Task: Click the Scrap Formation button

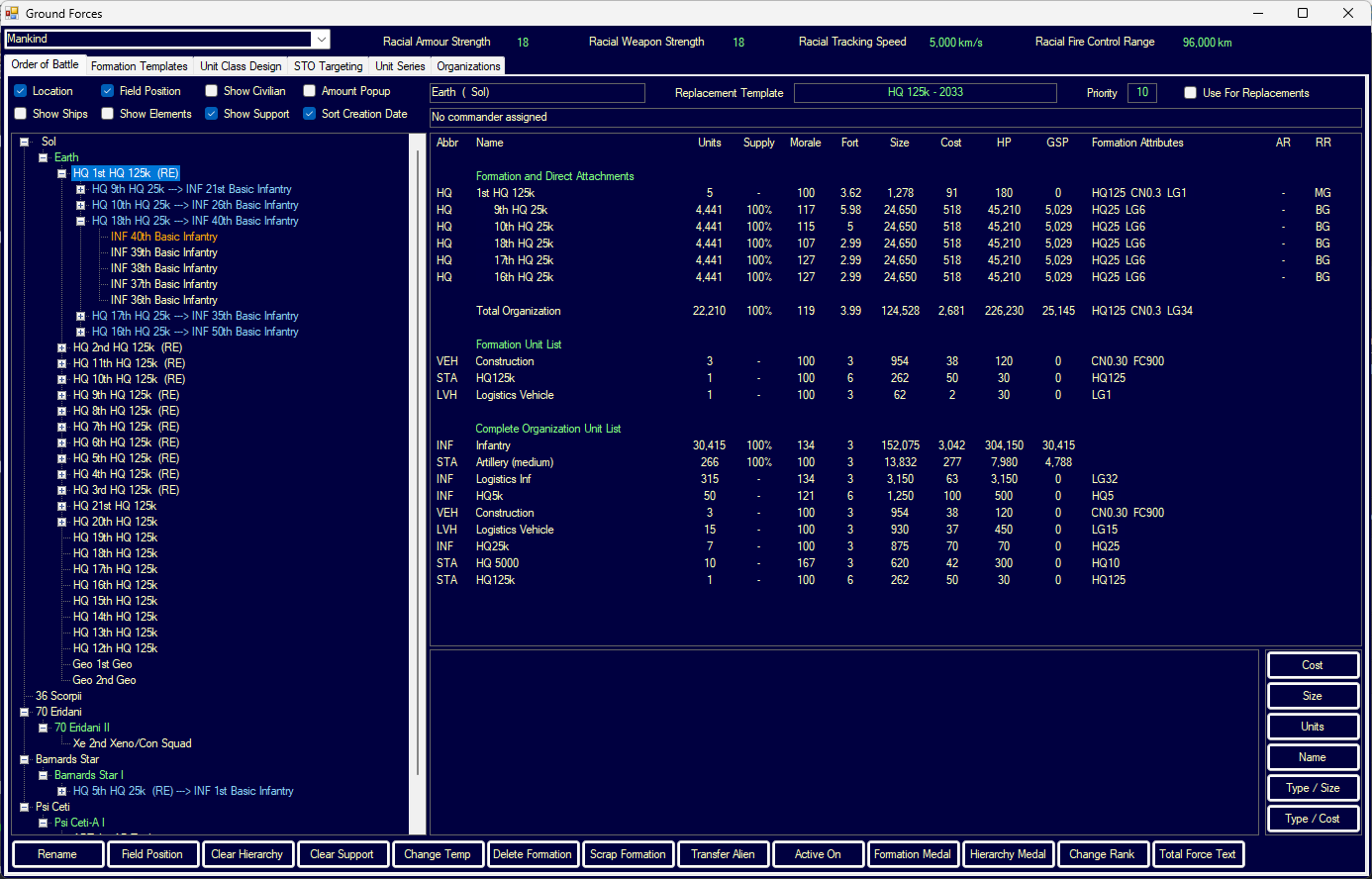Action: 628,854
